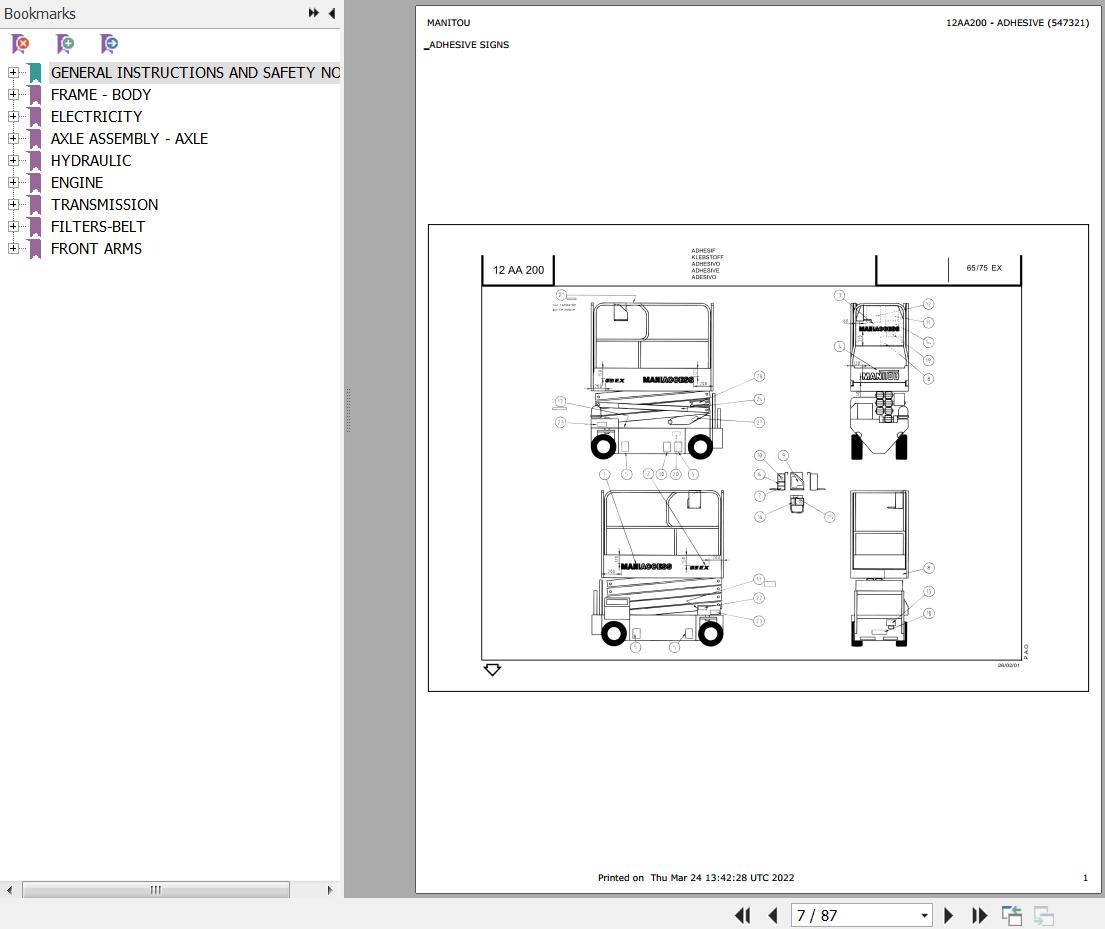Expand the ENGINE bookmark node
This screenshot has width=1105, height=929.
pos(13,183)
